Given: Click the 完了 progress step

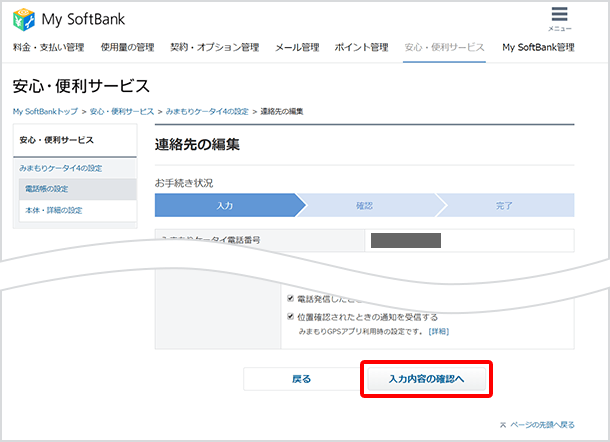Looking at the screenshot, I should click(506, 205).
